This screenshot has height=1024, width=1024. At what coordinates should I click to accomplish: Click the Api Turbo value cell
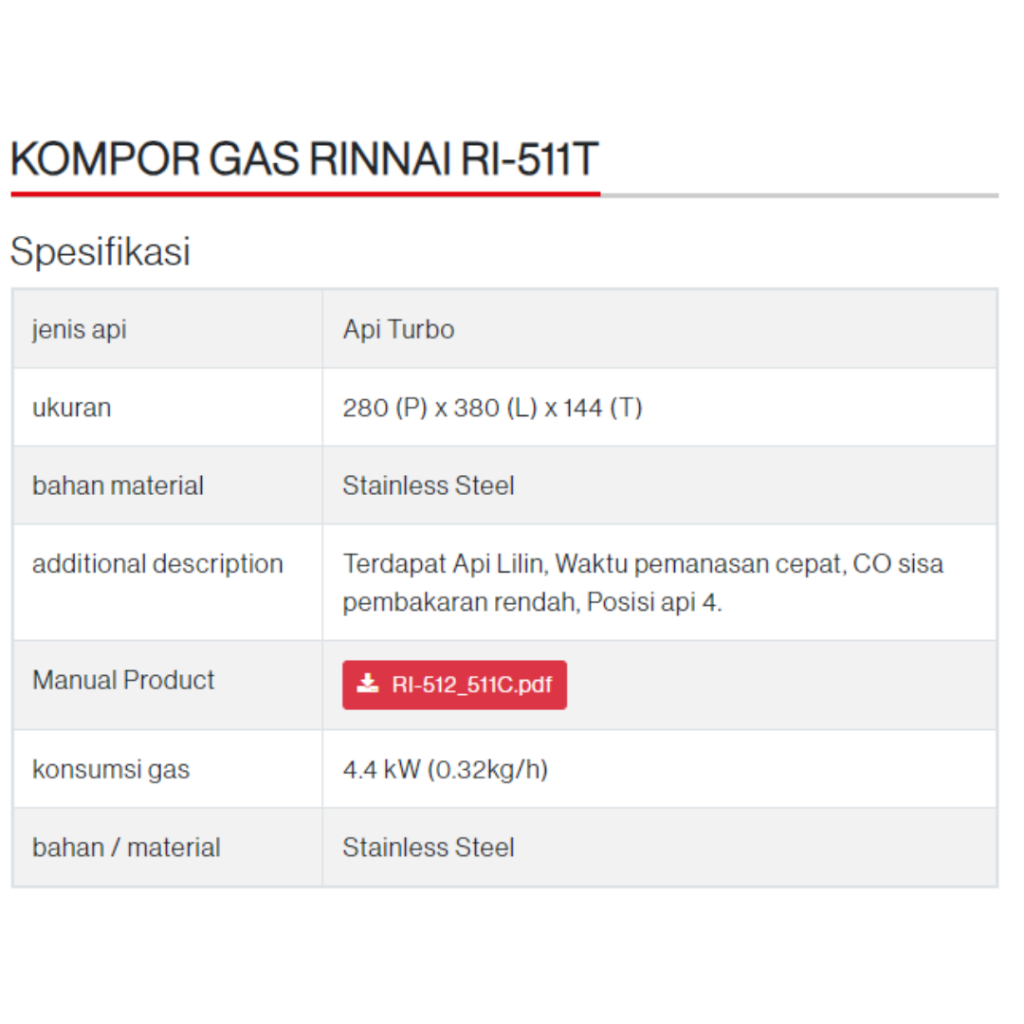[659, 329]
